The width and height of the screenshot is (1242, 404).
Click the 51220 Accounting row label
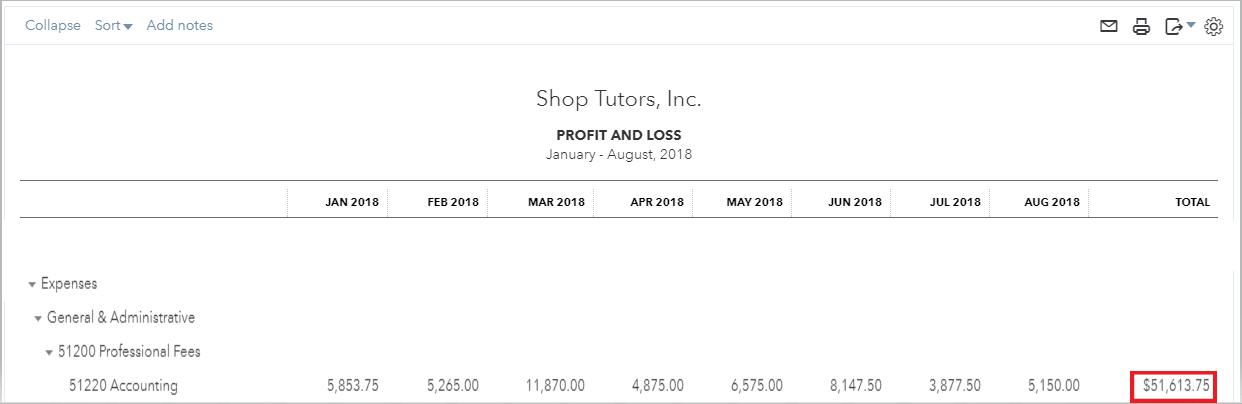123,385
